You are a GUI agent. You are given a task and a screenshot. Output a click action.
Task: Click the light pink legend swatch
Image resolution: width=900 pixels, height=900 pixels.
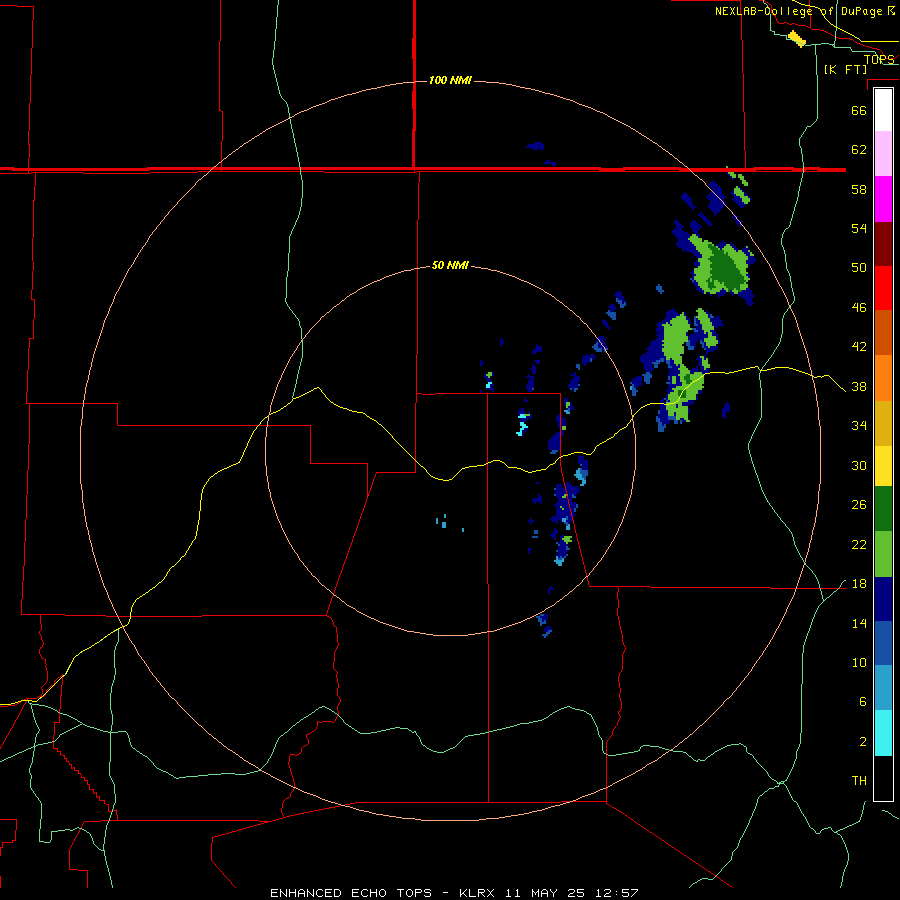[x=883, y=154]
